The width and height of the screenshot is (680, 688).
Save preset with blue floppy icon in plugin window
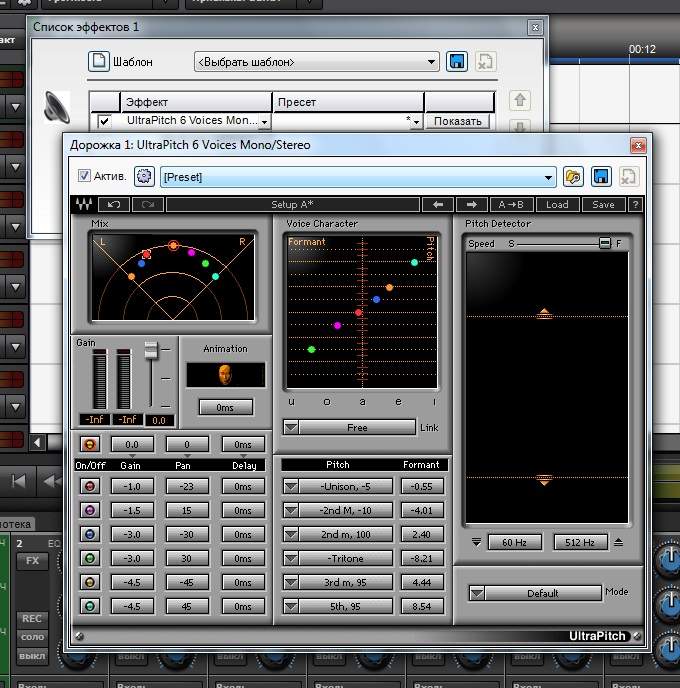[601, 177]
